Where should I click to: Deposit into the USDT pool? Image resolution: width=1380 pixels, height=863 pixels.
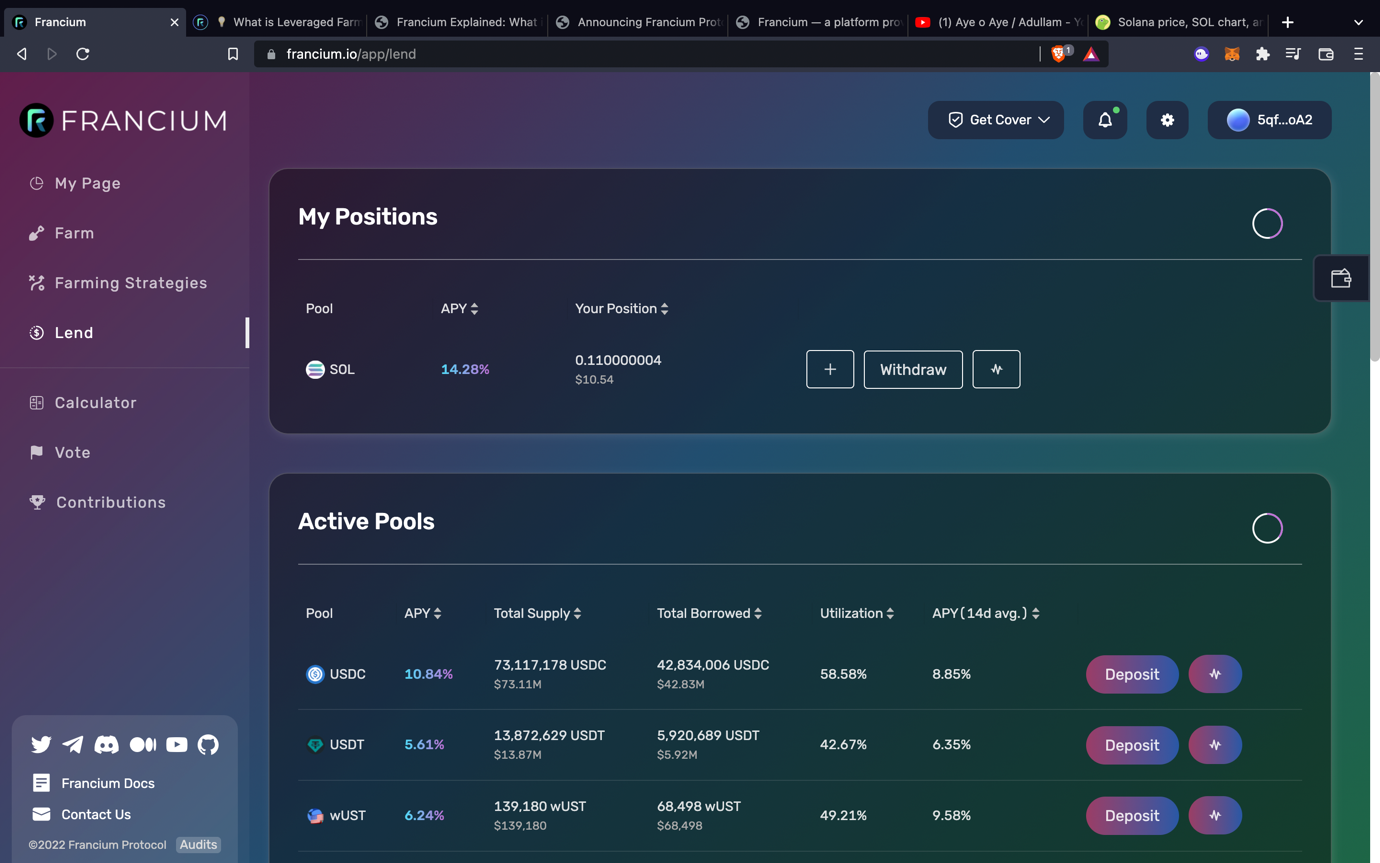tap(1132, 745)
